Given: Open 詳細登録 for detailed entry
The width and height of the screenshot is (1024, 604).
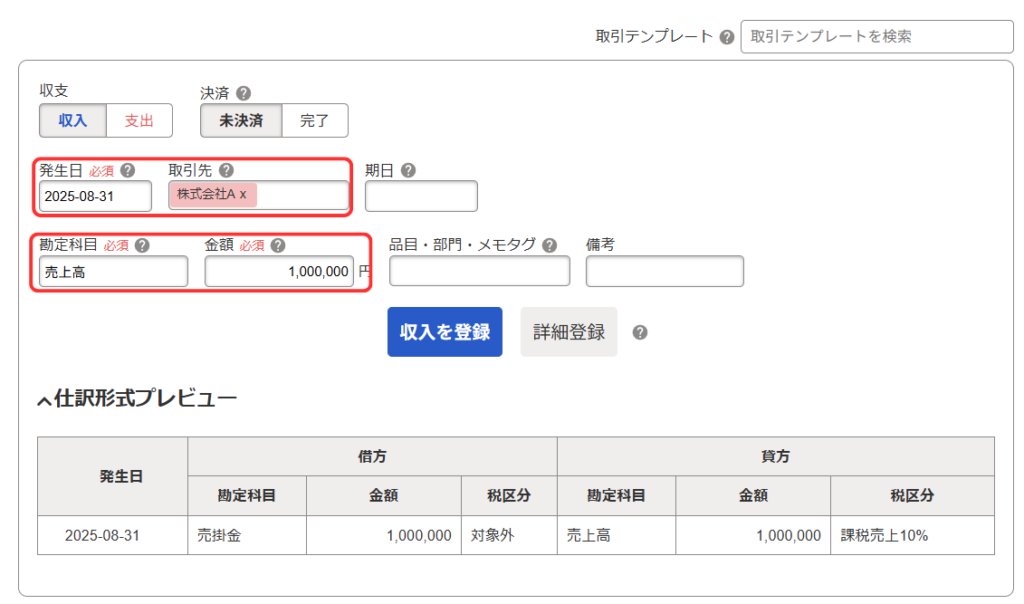Looking at the screenshot, I should point(568,332).
